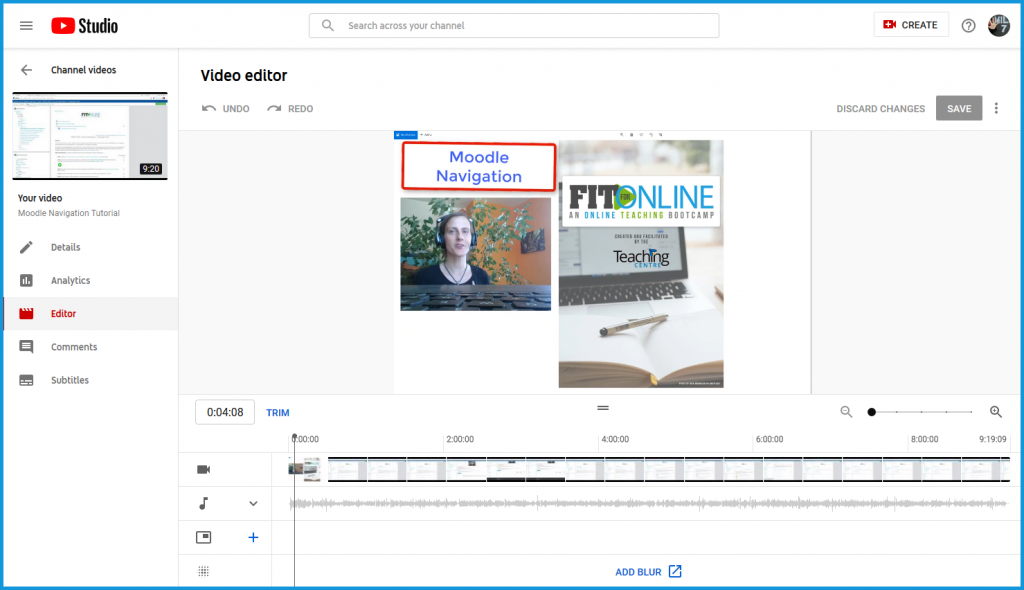The image size is (1024, 590).
Task: Undo the last edit
Action: click(226, 108)
